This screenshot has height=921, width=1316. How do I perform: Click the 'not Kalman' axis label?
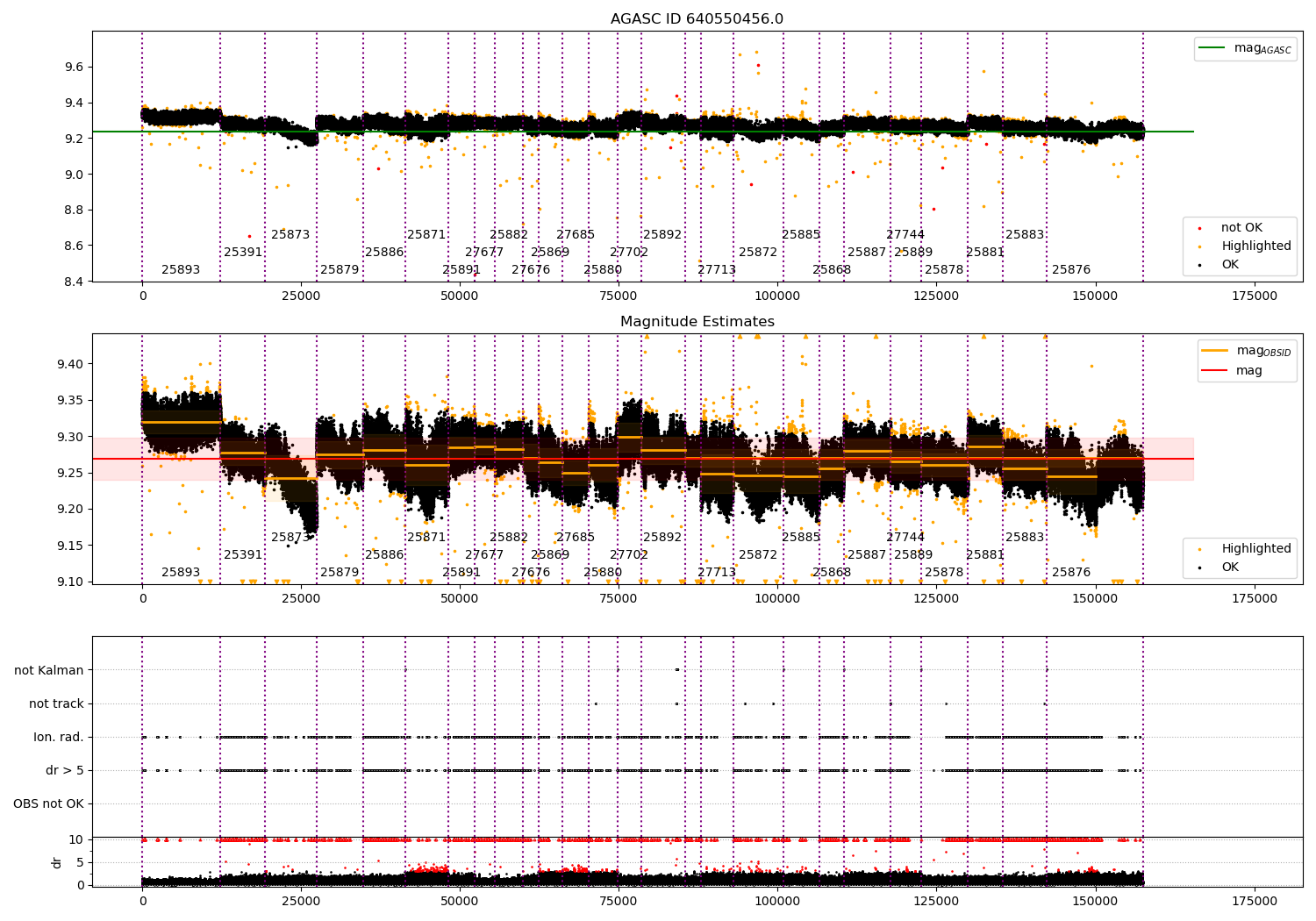[x=49, y=670]
